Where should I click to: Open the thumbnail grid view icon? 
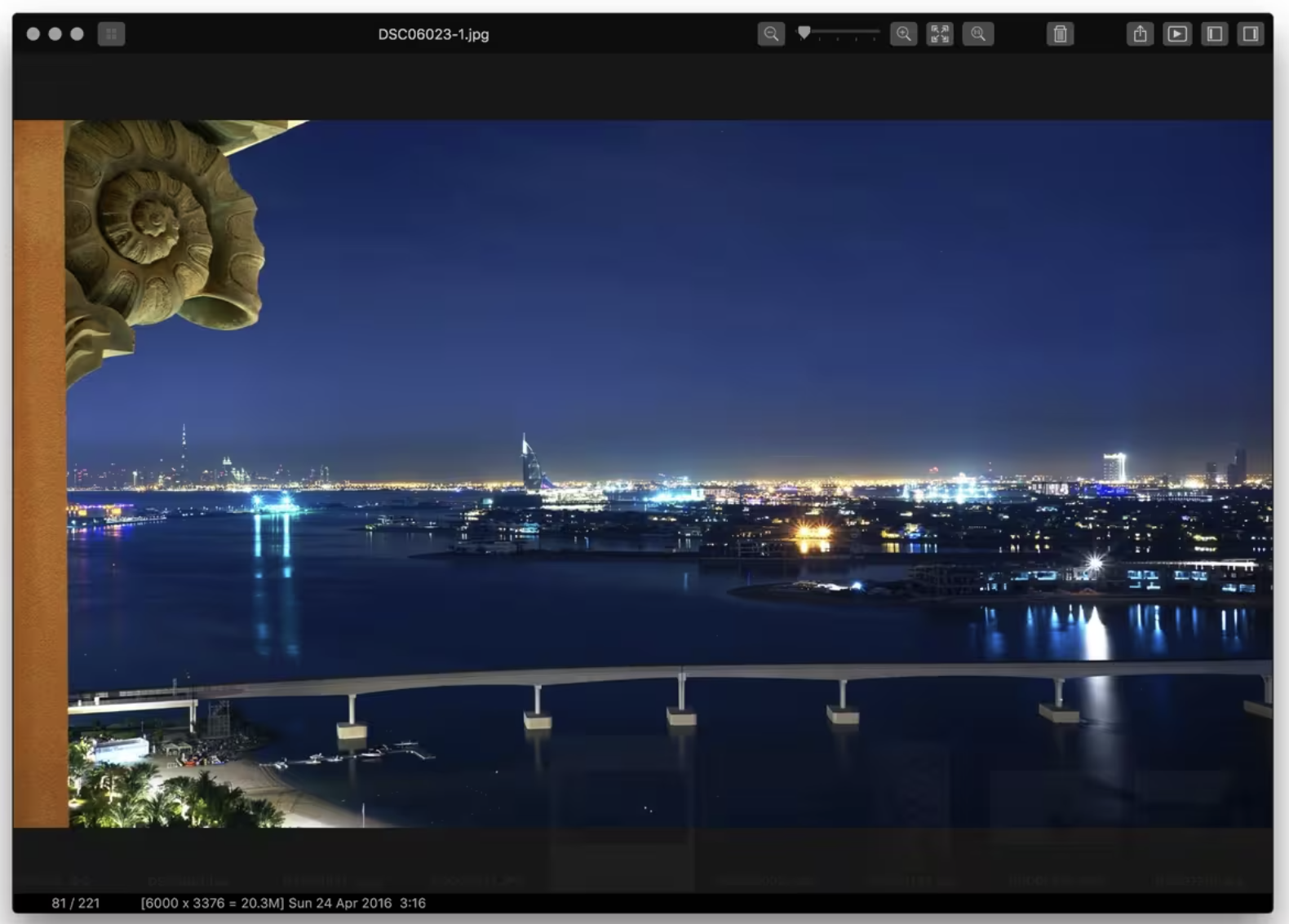(111, 34)
